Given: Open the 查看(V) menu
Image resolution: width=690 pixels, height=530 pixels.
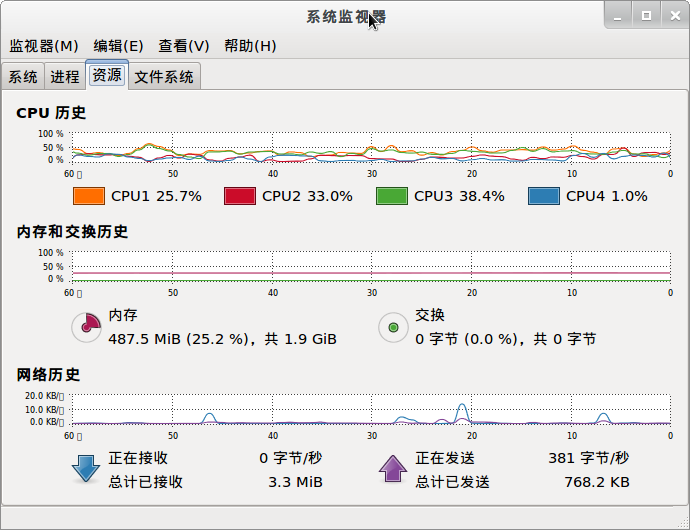Looking at the screenshot, I should coord(184,46).
